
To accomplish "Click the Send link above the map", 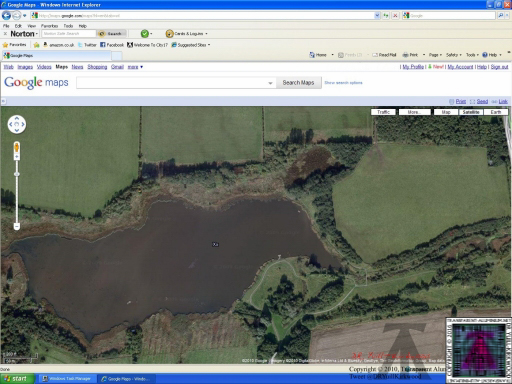I will [x=482, y=101].
